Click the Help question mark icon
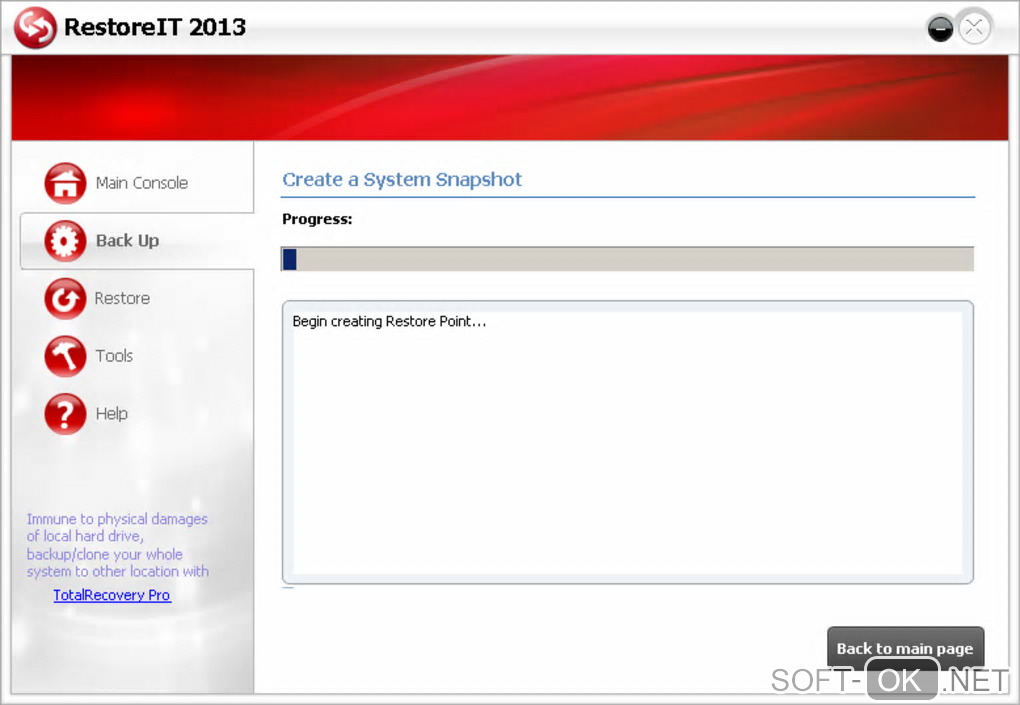1020x705 pixels. 65,414
